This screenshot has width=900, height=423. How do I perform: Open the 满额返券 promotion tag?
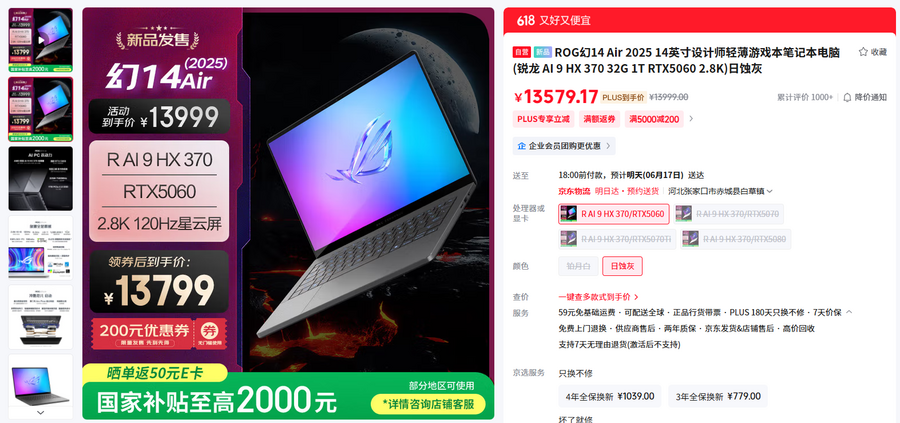pyautogui.click(x=599, y=119)
